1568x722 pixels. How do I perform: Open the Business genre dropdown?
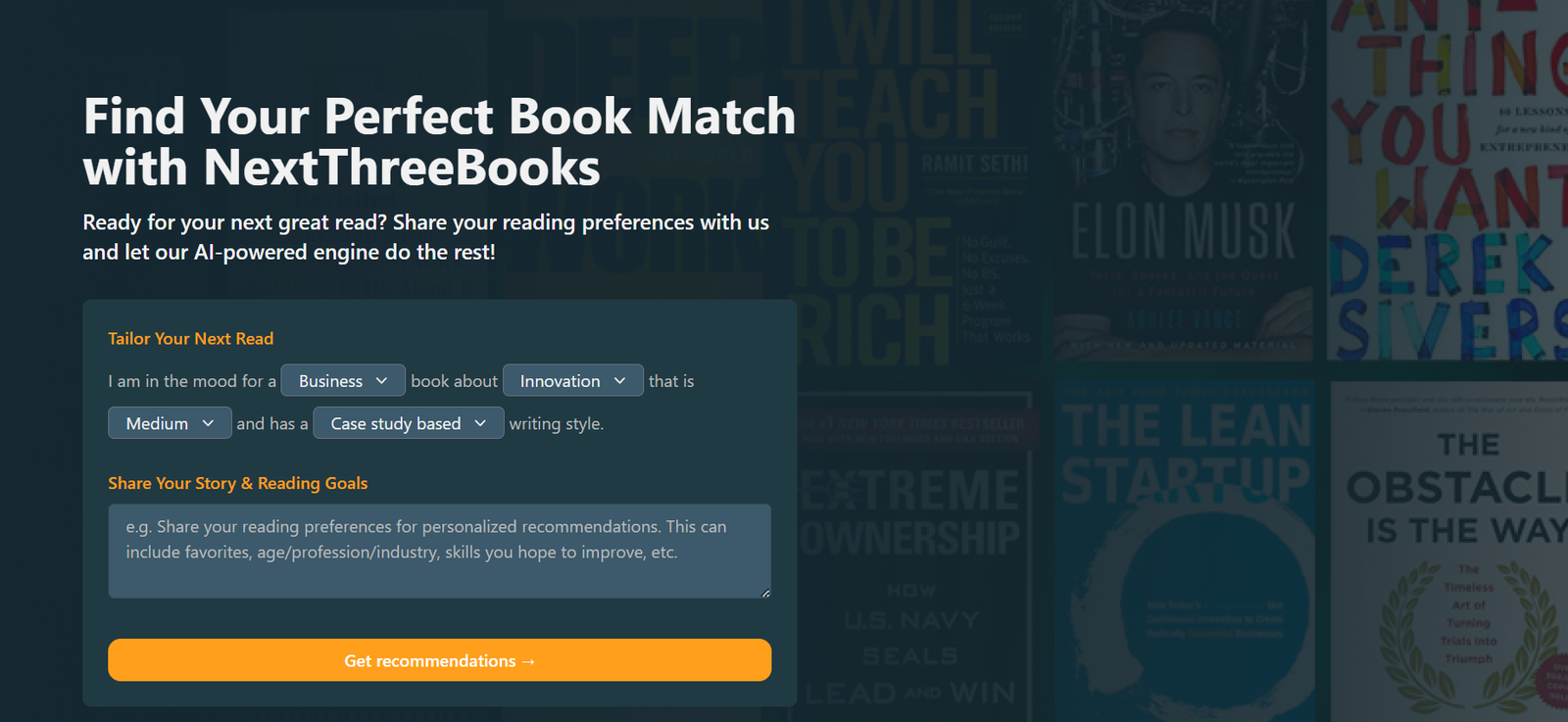[342, 381]
